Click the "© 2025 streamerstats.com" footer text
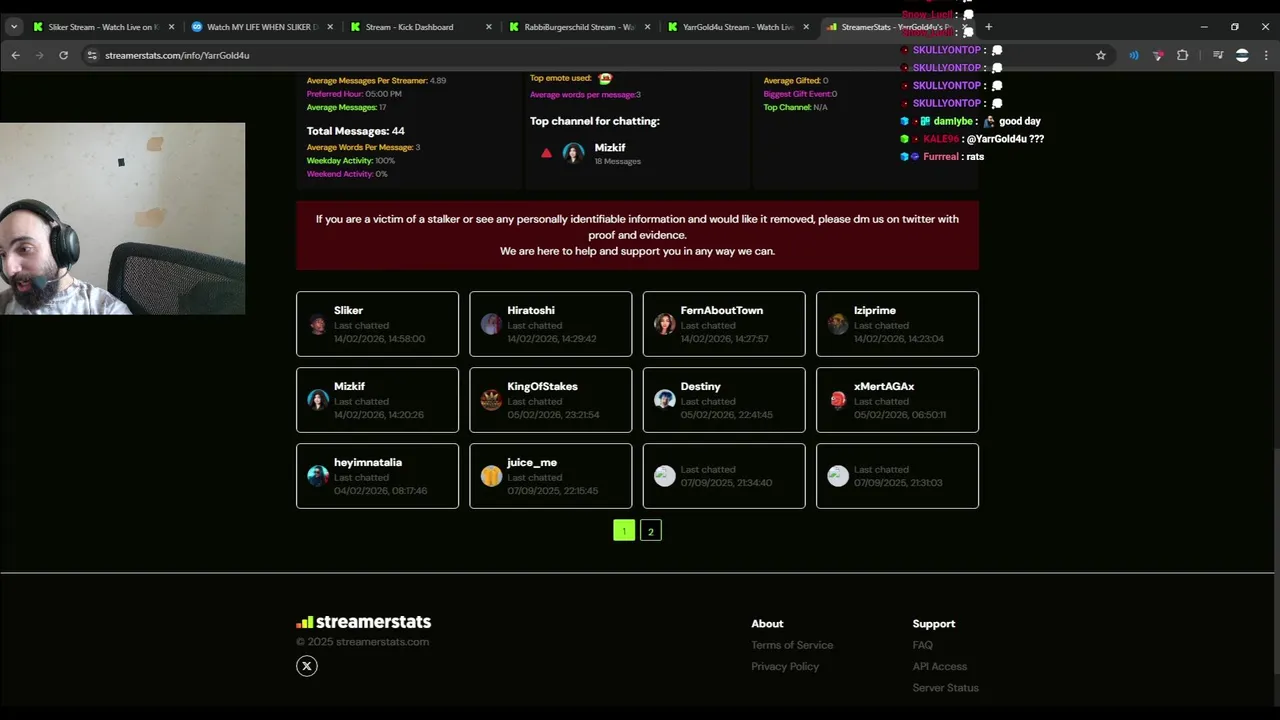The height and width of the screenshot is (720, 1280). pos(362,642)
